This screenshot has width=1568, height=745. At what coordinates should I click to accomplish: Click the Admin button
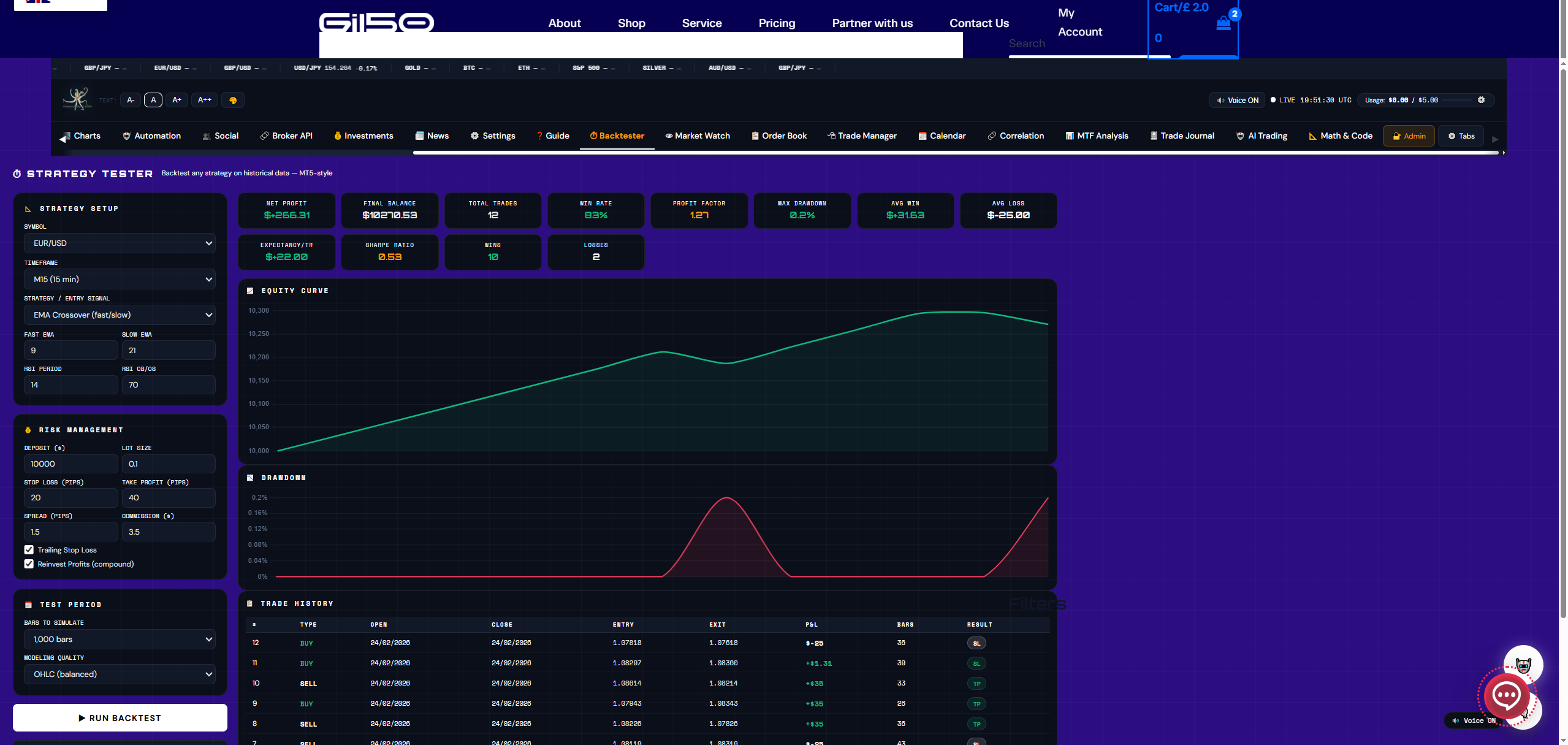[x=1409, y=136]
